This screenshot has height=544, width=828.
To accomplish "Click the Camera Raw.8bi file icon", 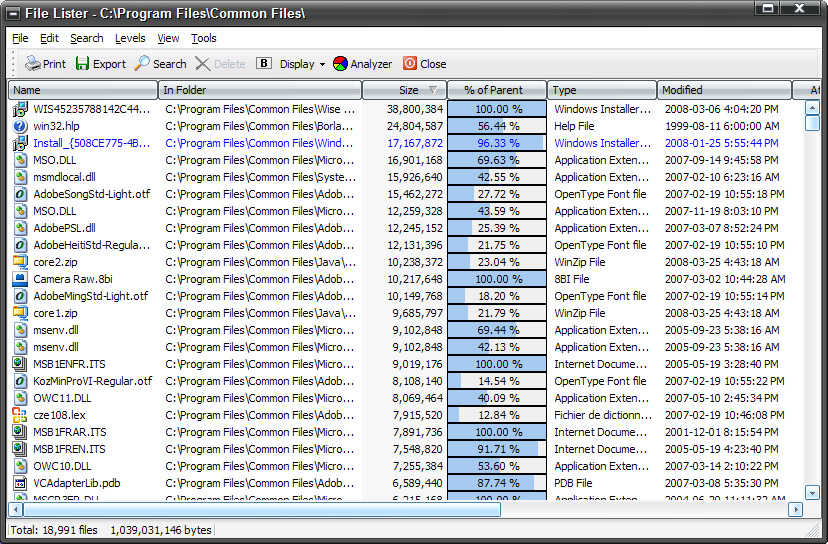I will (x=20, y=279).
